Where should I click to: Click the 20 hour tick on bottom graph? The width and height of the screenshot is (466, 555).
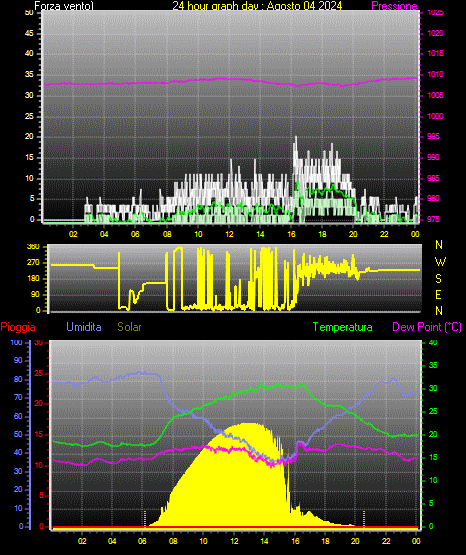coord(355,541)
